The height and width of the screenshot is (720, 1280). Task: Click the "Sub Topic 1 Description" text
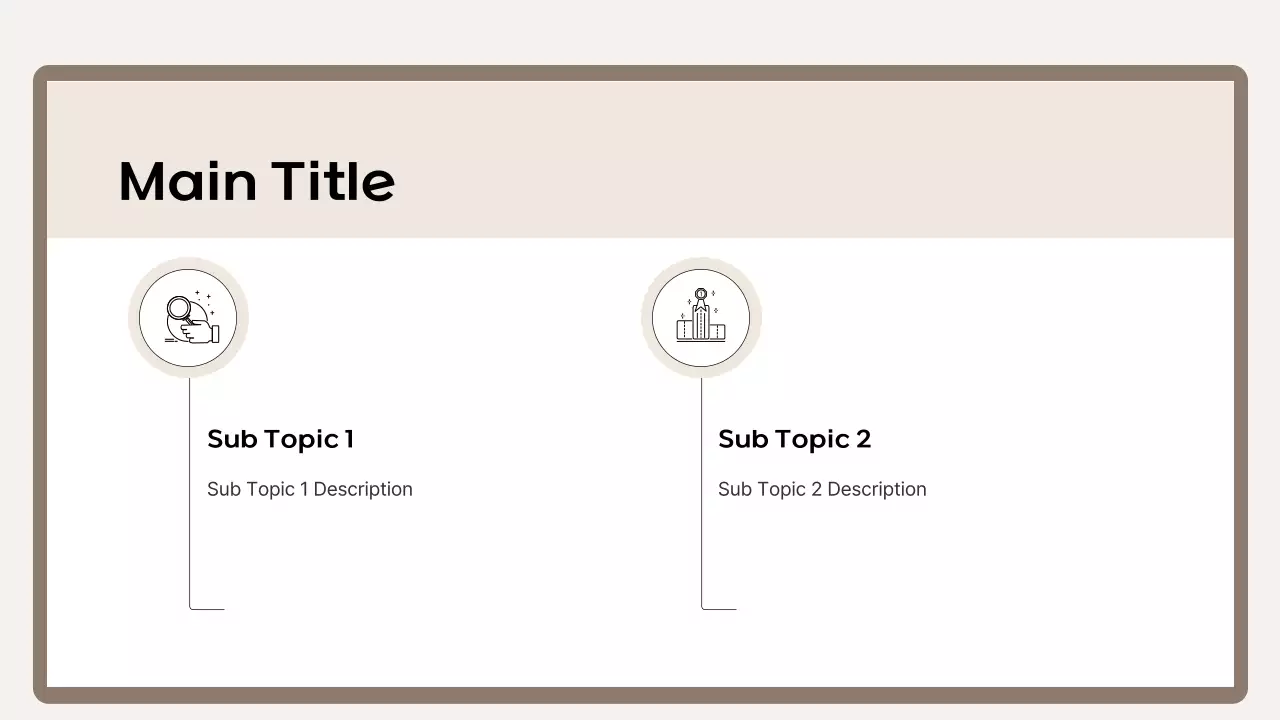click(309, 489)
